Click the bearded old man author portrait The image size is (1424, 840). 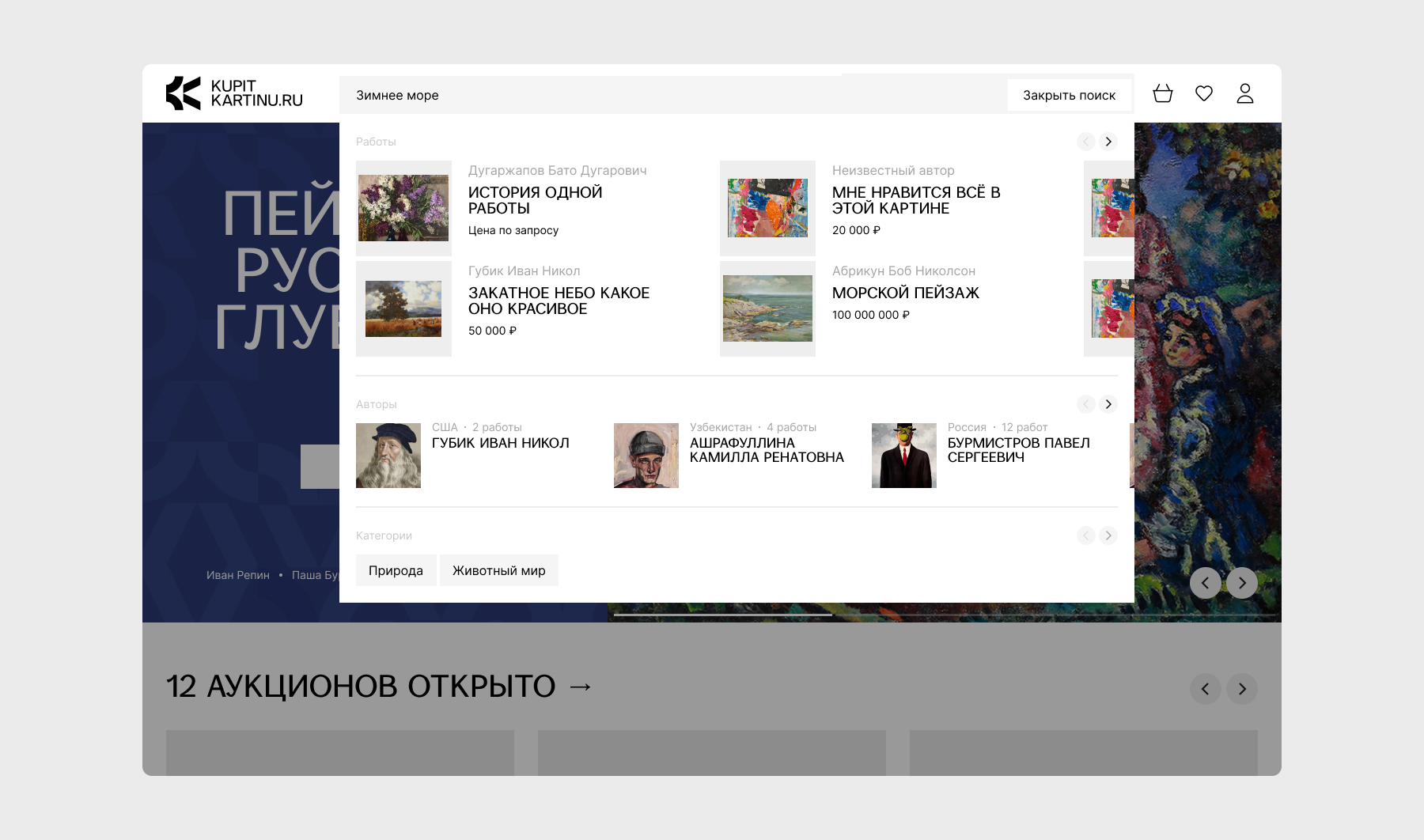(388, 456)
